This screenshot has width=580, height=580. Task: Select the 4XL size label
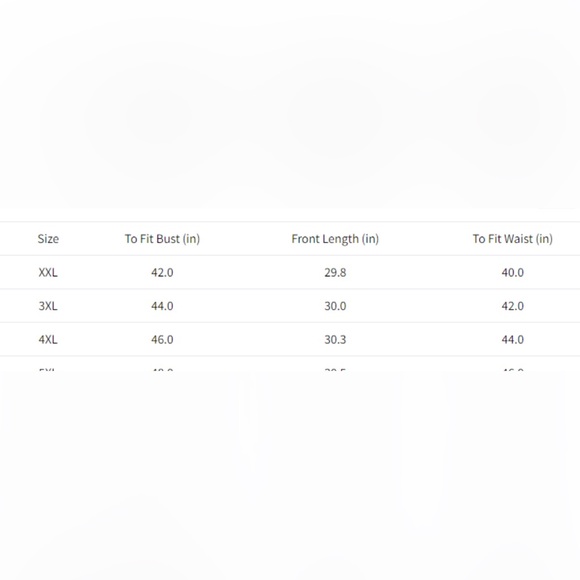(x=48, y=340)
